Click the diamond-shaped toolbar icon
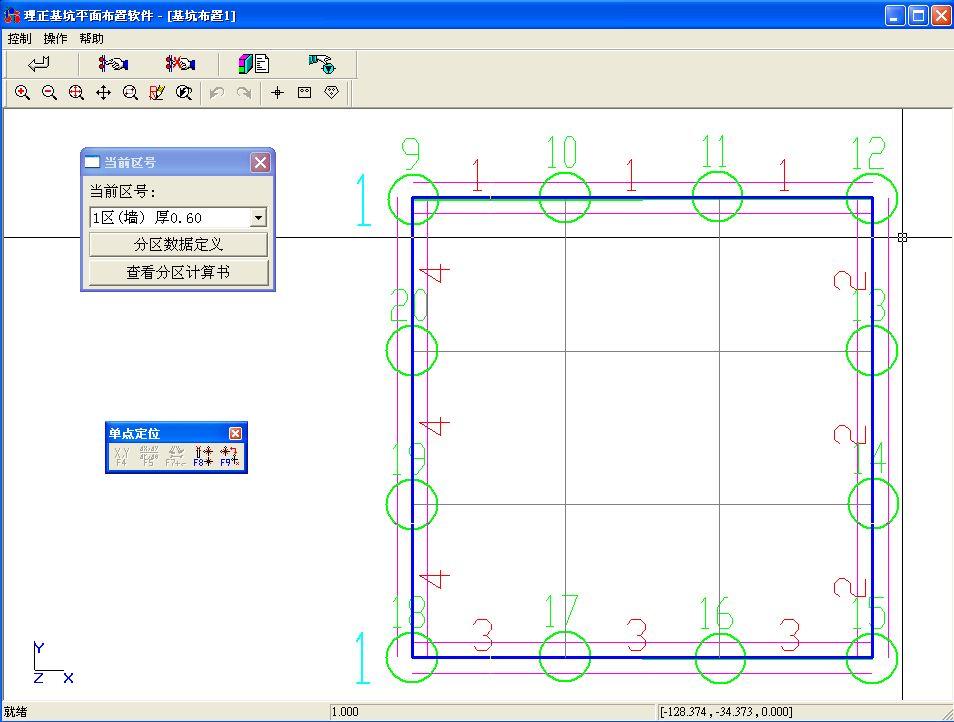954x722 pixels. pos(332,93)
